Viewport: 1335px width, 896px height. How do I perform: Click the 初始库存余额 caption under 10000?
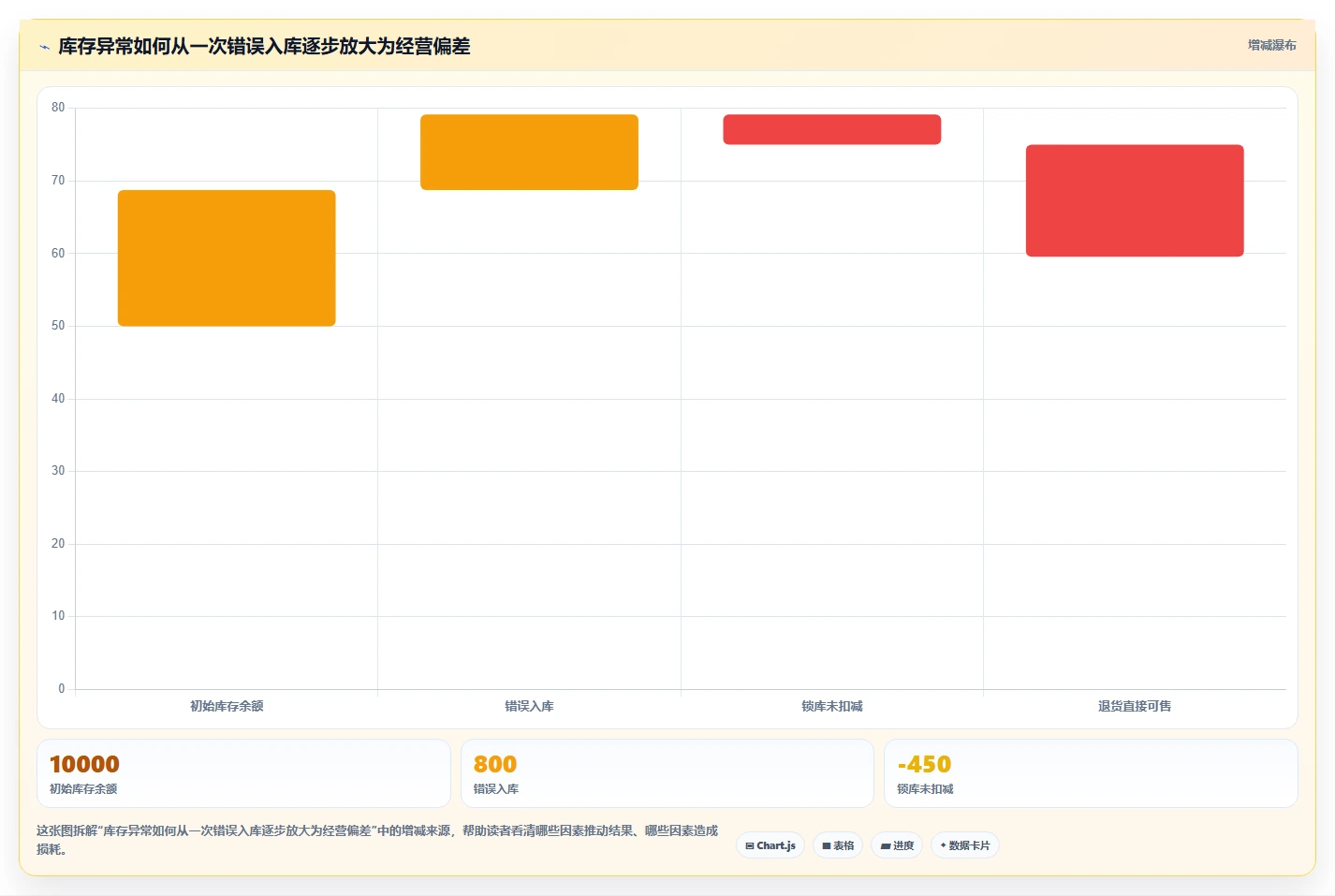(83, 789)
